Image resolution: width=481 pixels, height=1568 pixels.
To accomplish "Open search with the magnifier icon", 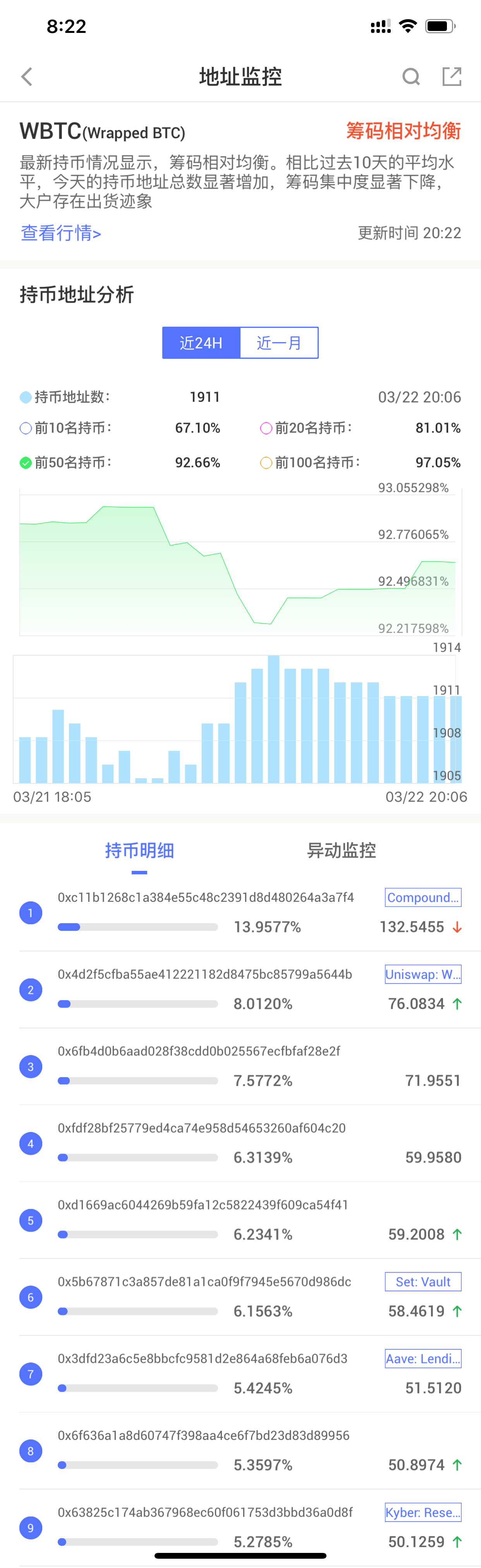I will pyautogui.click(x=412, y=77).
